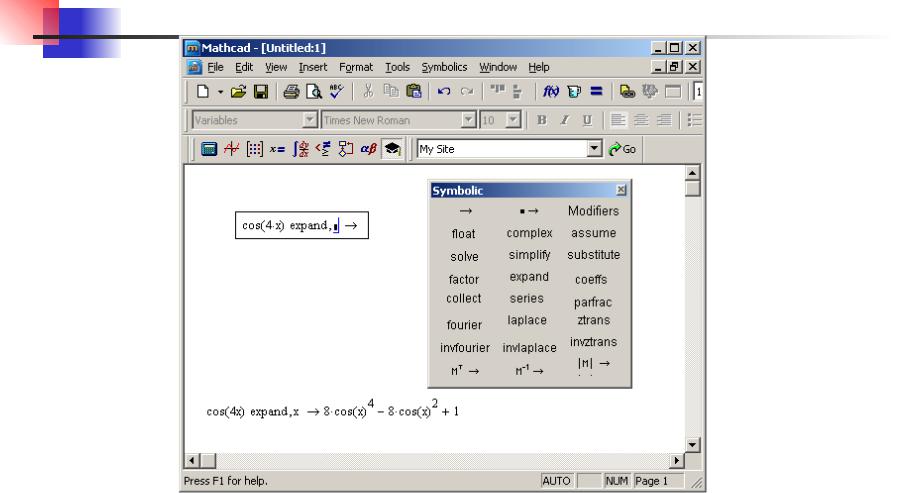This screenshot has height=493, width=897.
Task: Open the Boolean toolbar icon
Action: click(x=323, y=149)
